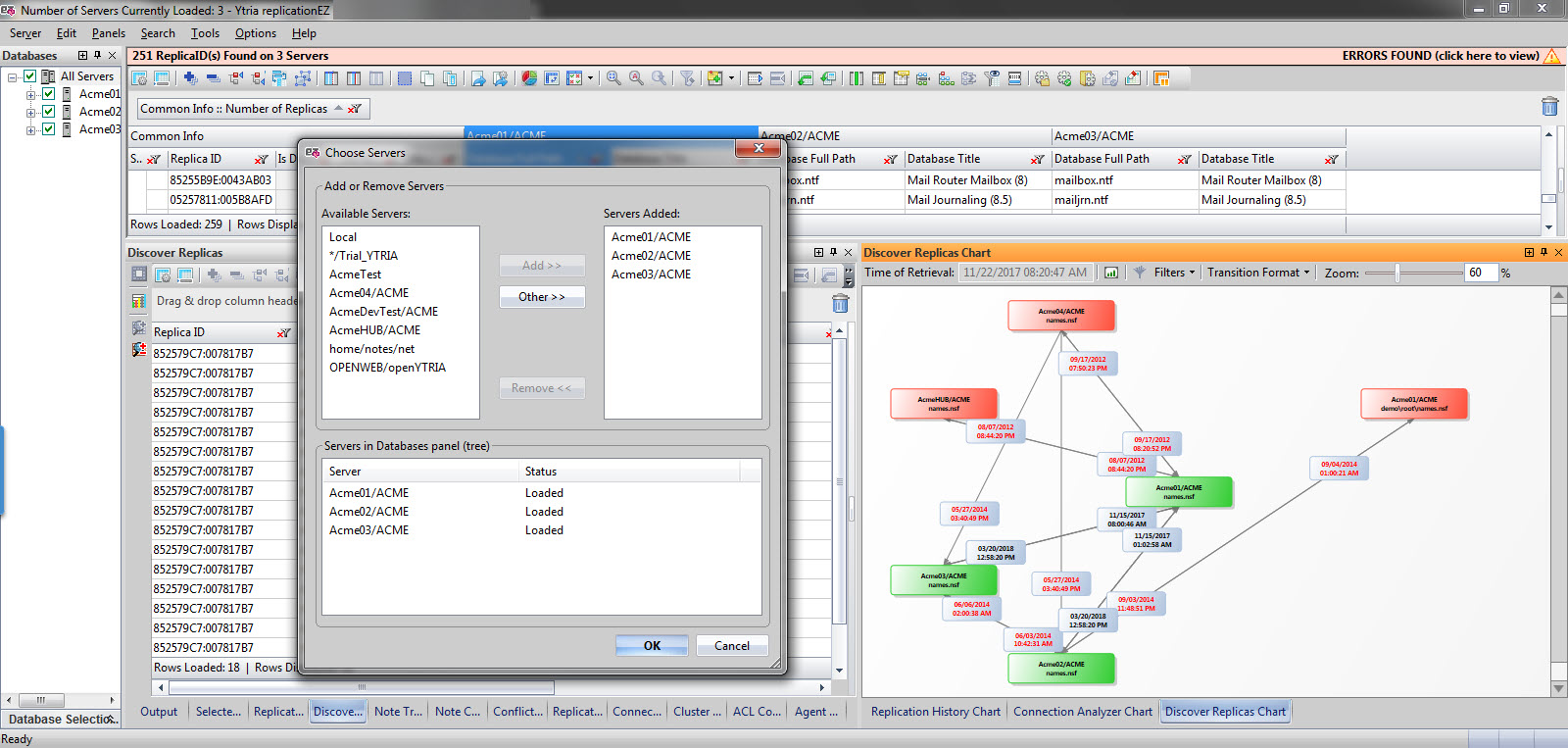
Task: Click the green tree hierarchy icon in toolbar
Action: coord(946,78)
